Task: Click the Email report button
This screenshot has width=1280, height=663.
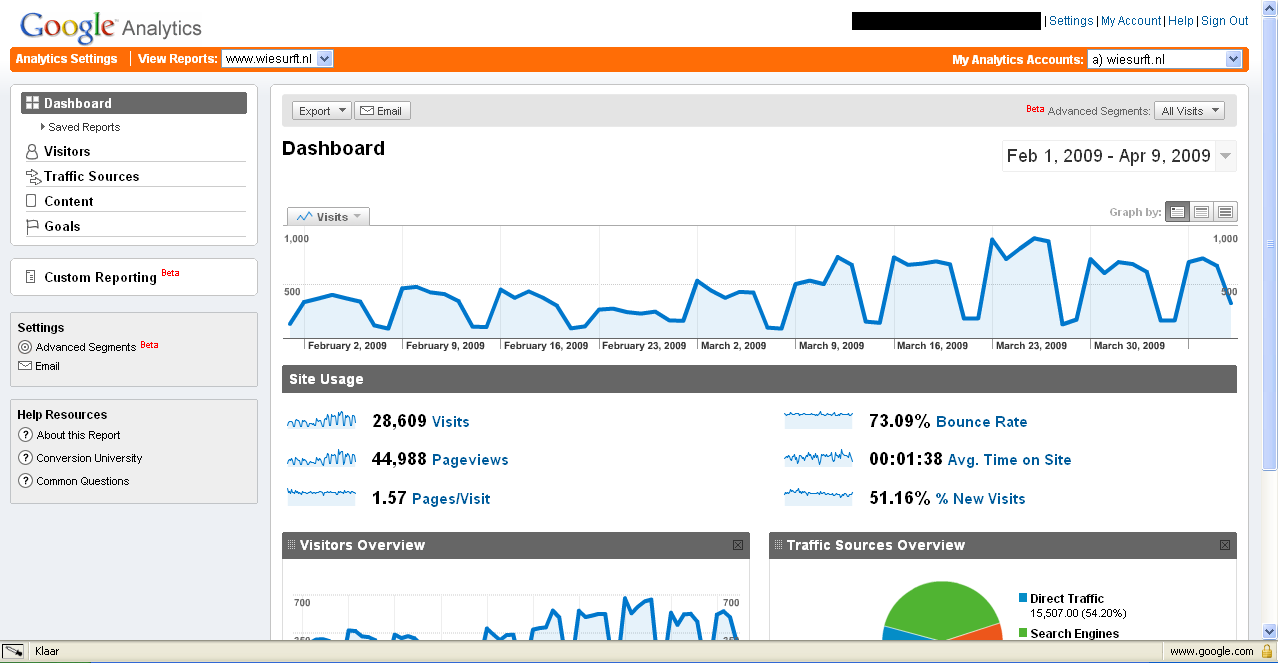Action: [382, 111]
